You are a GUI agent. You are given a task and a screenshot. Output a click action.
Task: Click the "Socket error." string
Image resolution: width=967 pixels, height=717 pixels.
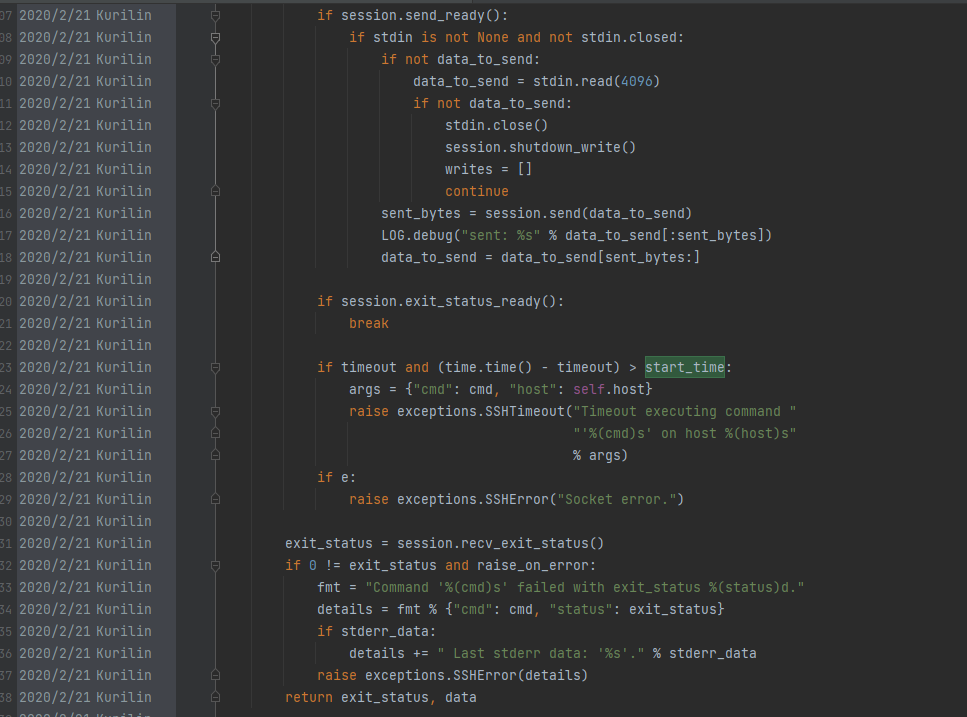(x=617, y=499)
